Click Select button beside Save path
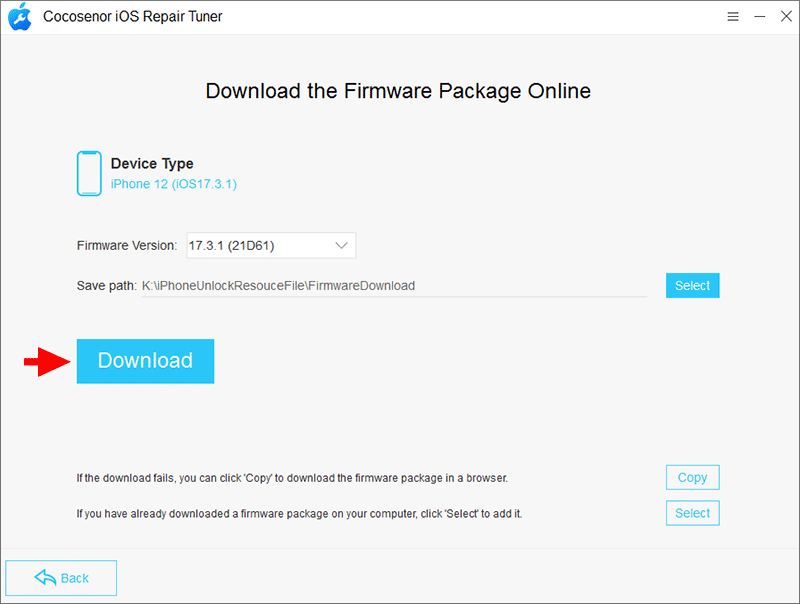This screenshot has height=604, width=800. (692, 286)
